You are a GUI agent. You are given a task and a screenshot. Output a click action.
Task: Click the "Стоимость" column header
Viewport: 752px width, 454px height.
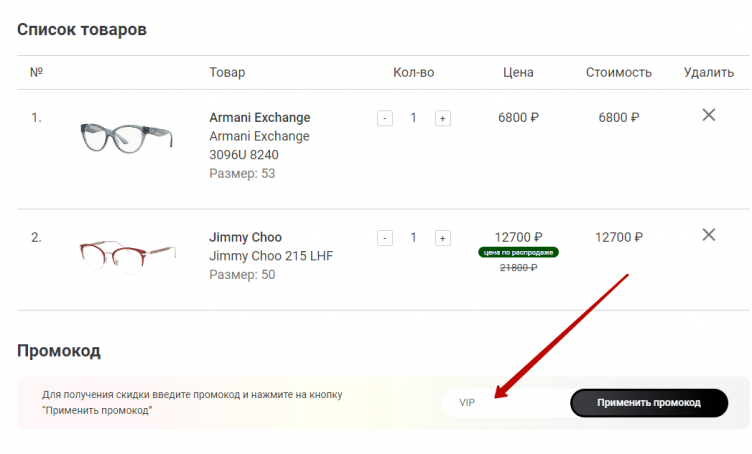[x=618, y=72]
